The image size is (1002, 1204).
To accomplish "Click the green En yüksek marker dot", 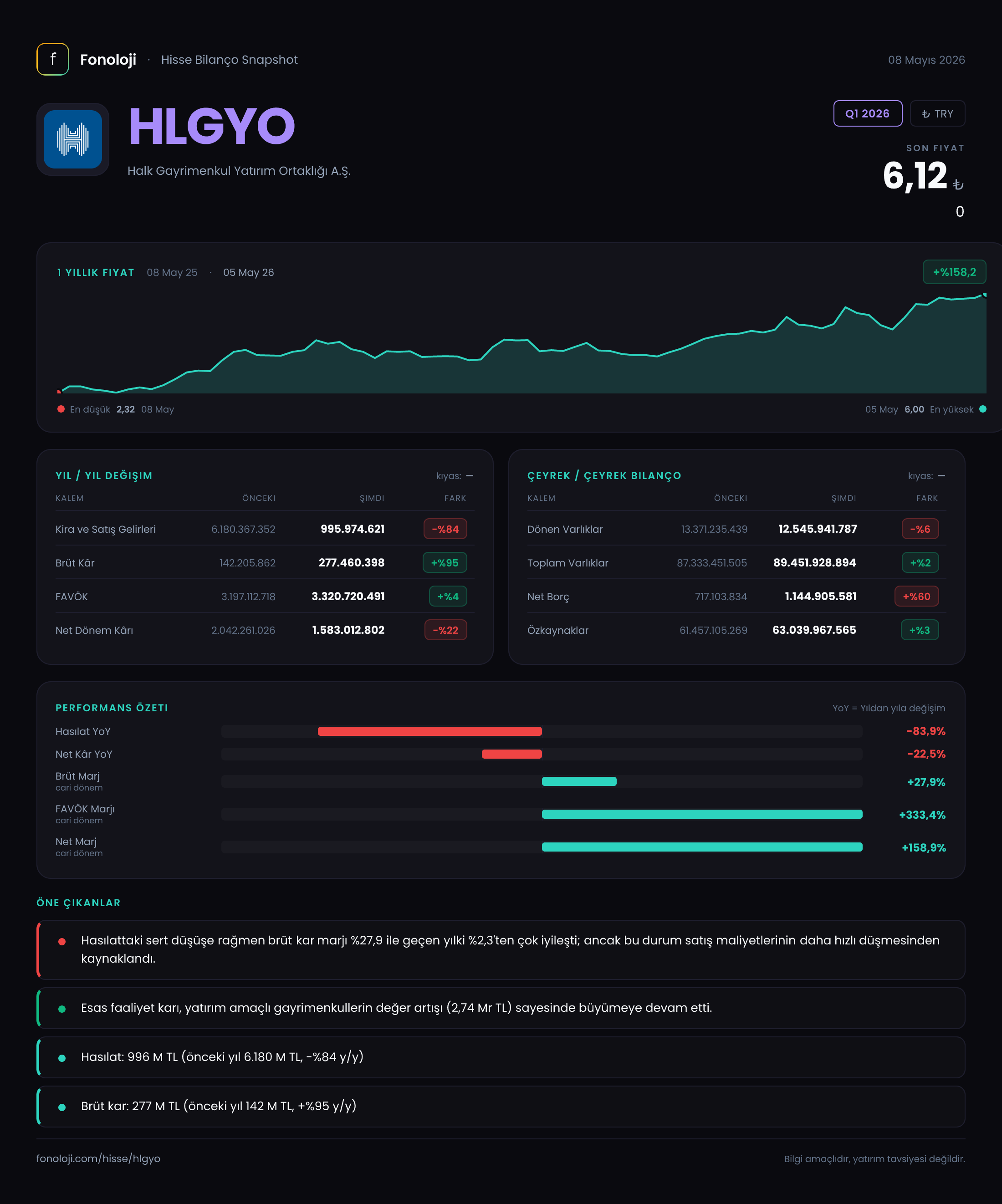I will 982,409.
